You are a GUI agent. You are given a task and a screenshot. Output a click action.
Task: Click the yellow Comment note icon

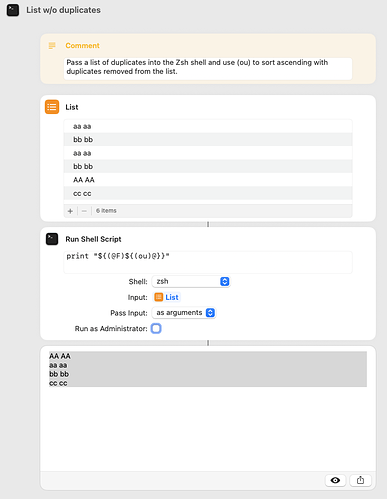click(52, 46)
